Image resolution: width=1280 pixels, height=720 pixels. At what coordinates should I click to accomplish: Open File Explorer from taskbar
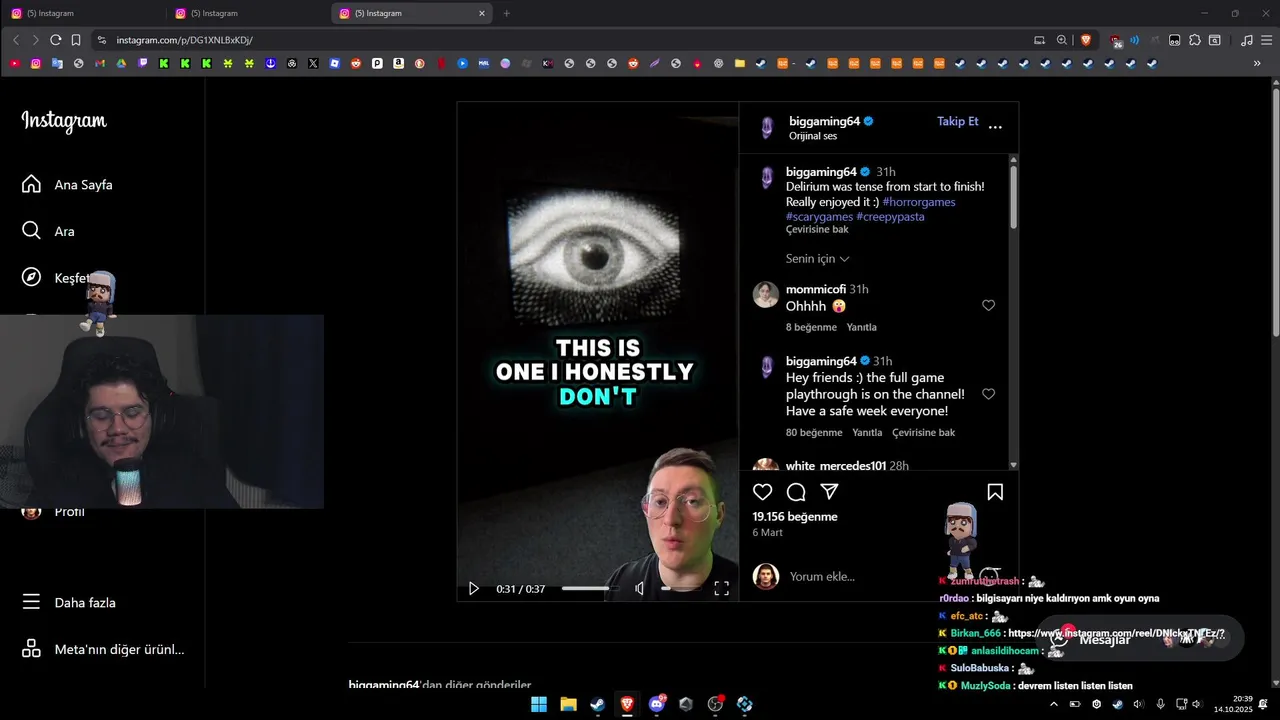[568, 704]
